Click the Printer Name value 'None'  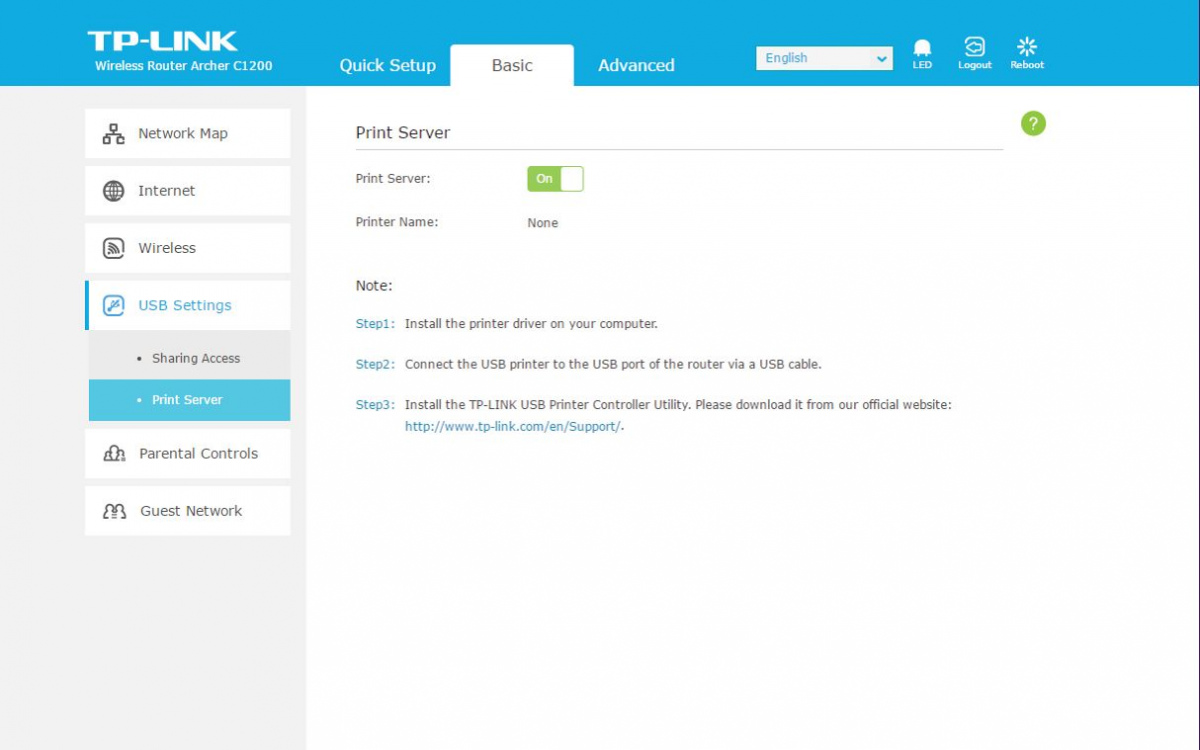[x=543, y=223]
